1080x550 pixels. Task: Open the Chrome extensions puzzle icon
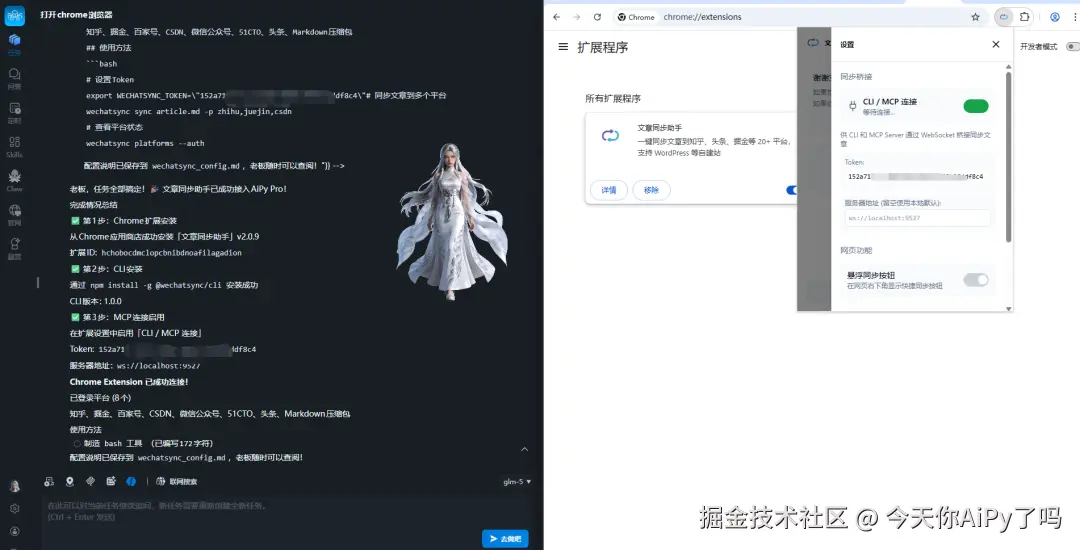[1025, 17]
